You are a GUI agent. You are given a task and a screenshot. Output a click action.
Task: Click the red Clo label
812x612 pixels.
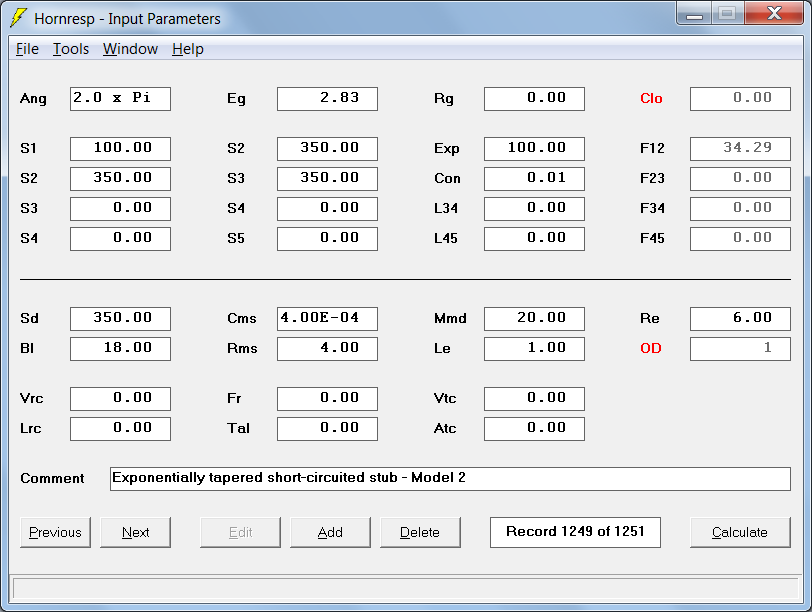tap(651, 98)
